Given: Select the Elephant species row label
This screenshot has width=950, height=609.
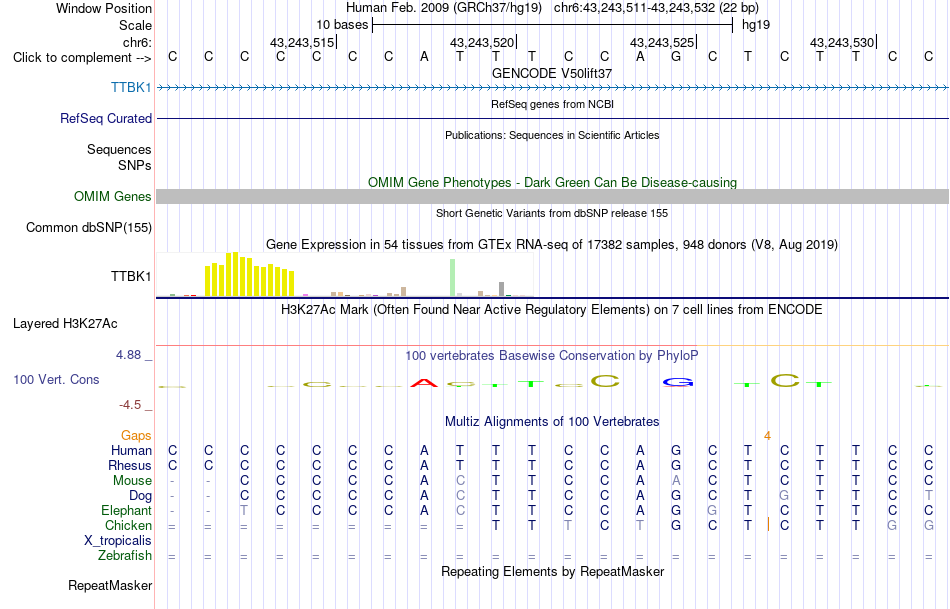Looking at the screenshot, I should pos(126,510).
